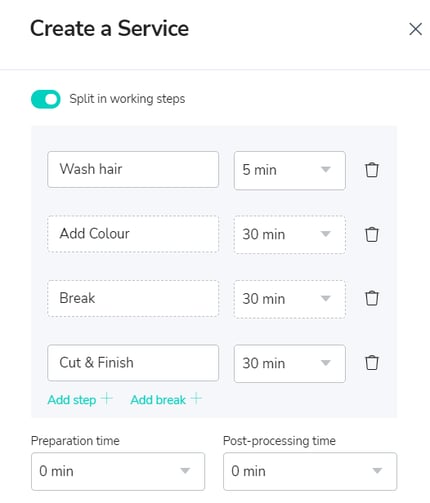Close the Create a Service dialog
430x503 pixels.
(415, 29)
